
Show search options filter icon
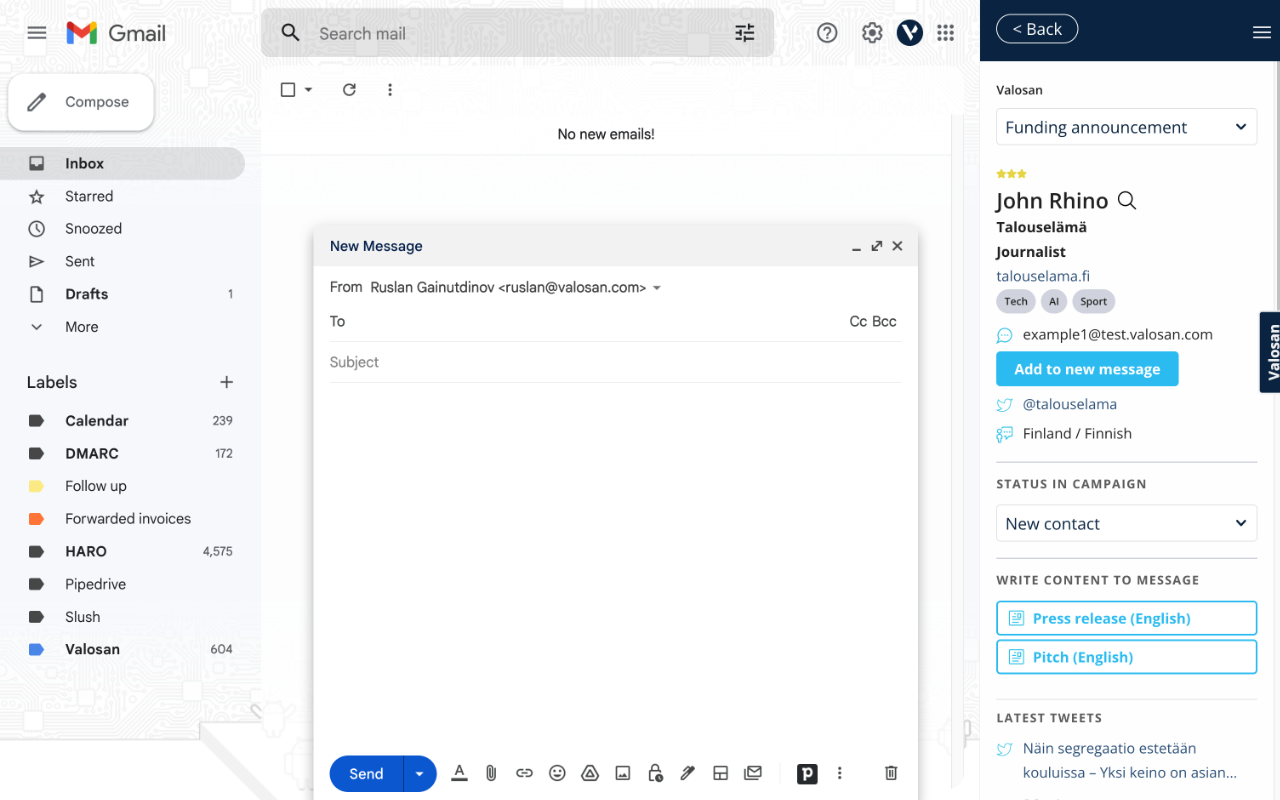tap(745, 33)
